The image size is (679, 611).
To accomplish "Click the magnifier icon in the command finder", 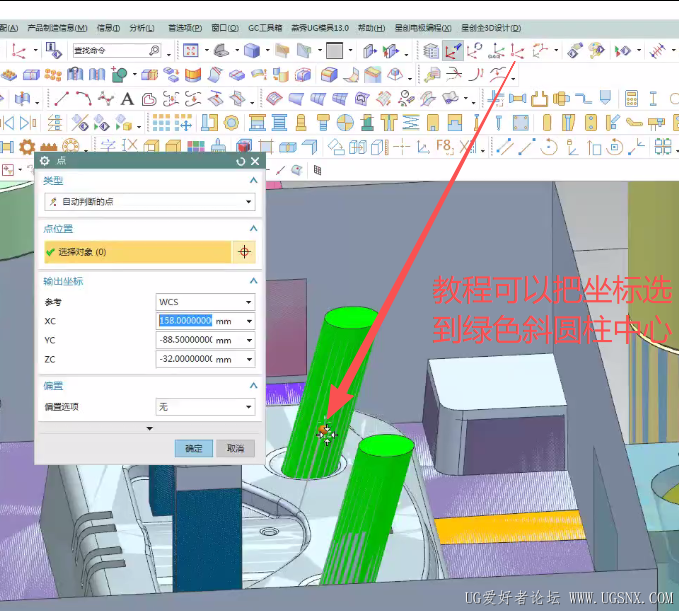I will 154,50.
